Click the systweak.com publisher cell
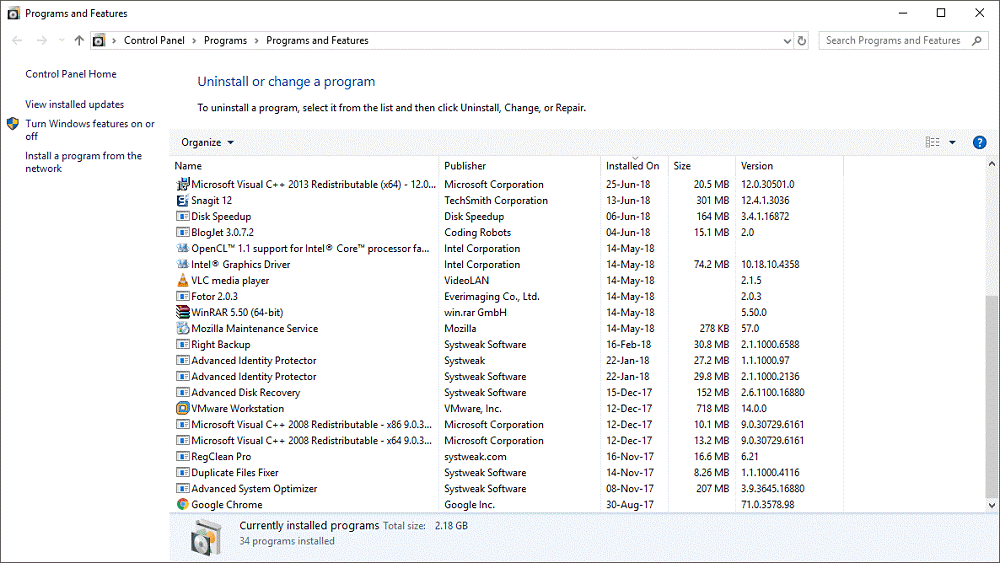 [x=475, y=457]
